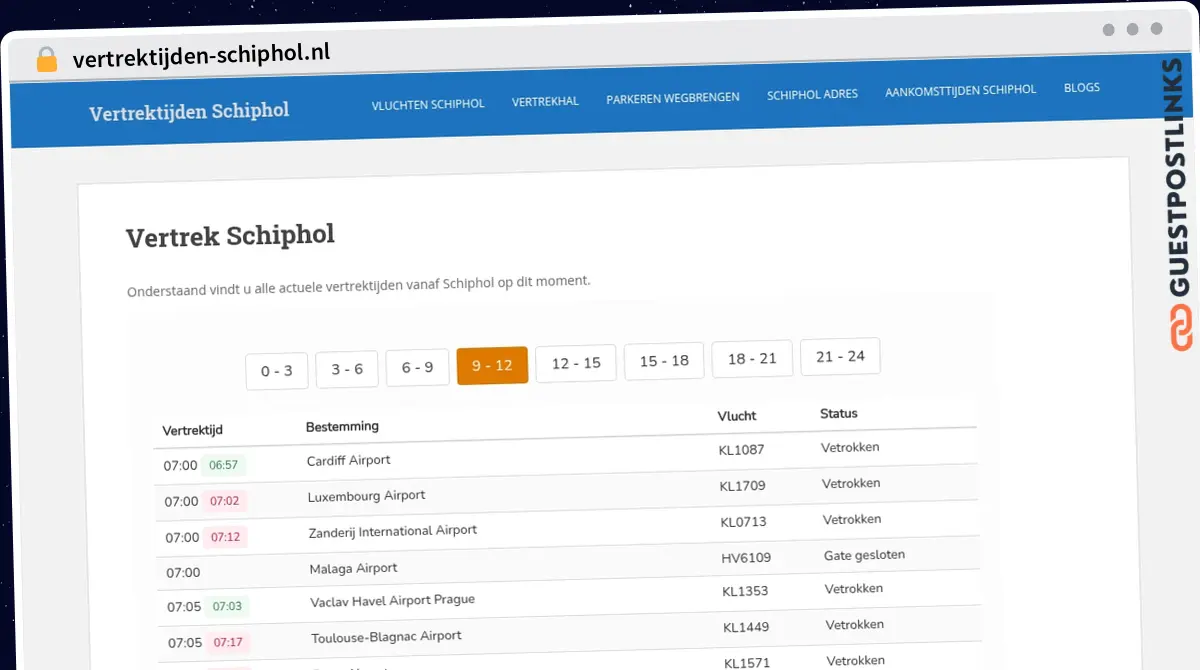Click the red 07:12 actual time badge

[x=225, y=537]
